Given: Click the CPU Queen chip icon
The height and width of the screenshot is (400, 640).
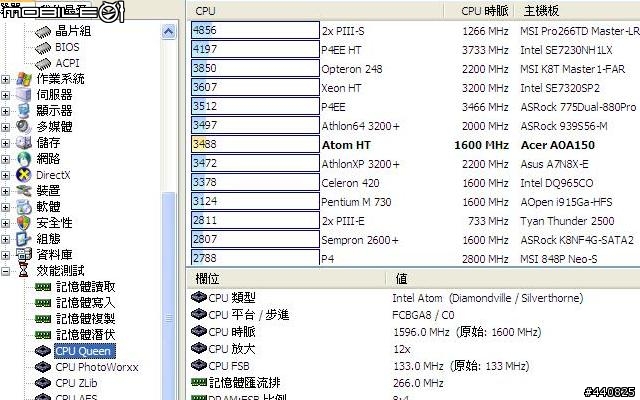Looking at the screenshot, I should 43,351.
